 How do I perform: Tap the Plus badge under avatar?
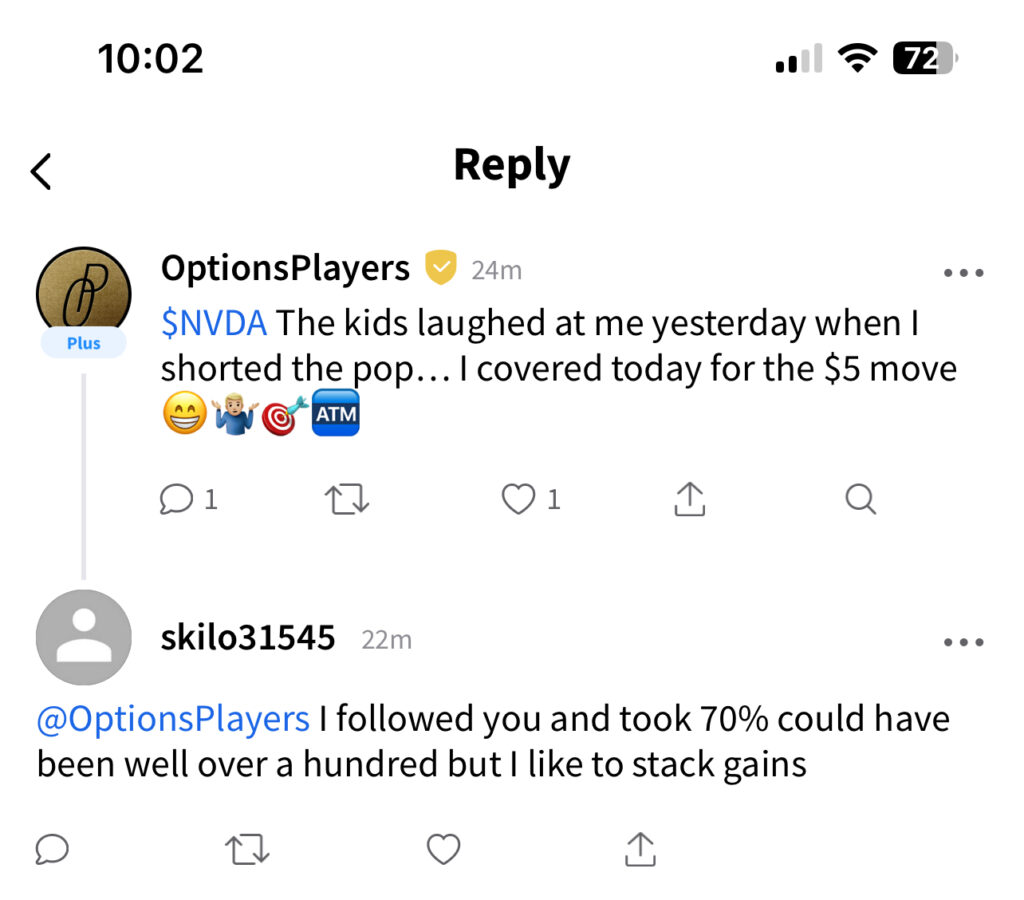point(84,343)
